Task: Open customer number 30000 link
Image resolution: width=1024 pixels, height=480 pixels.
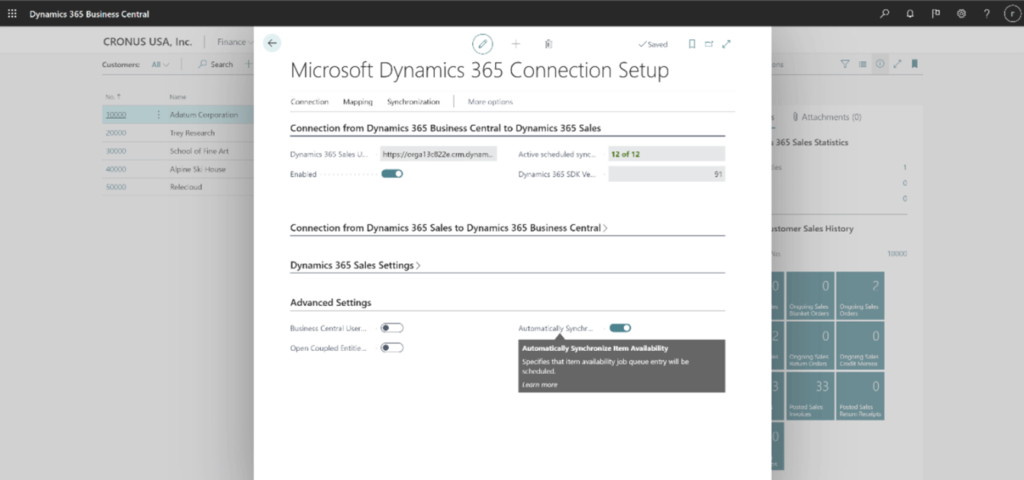Action: [x=116, y=151]
